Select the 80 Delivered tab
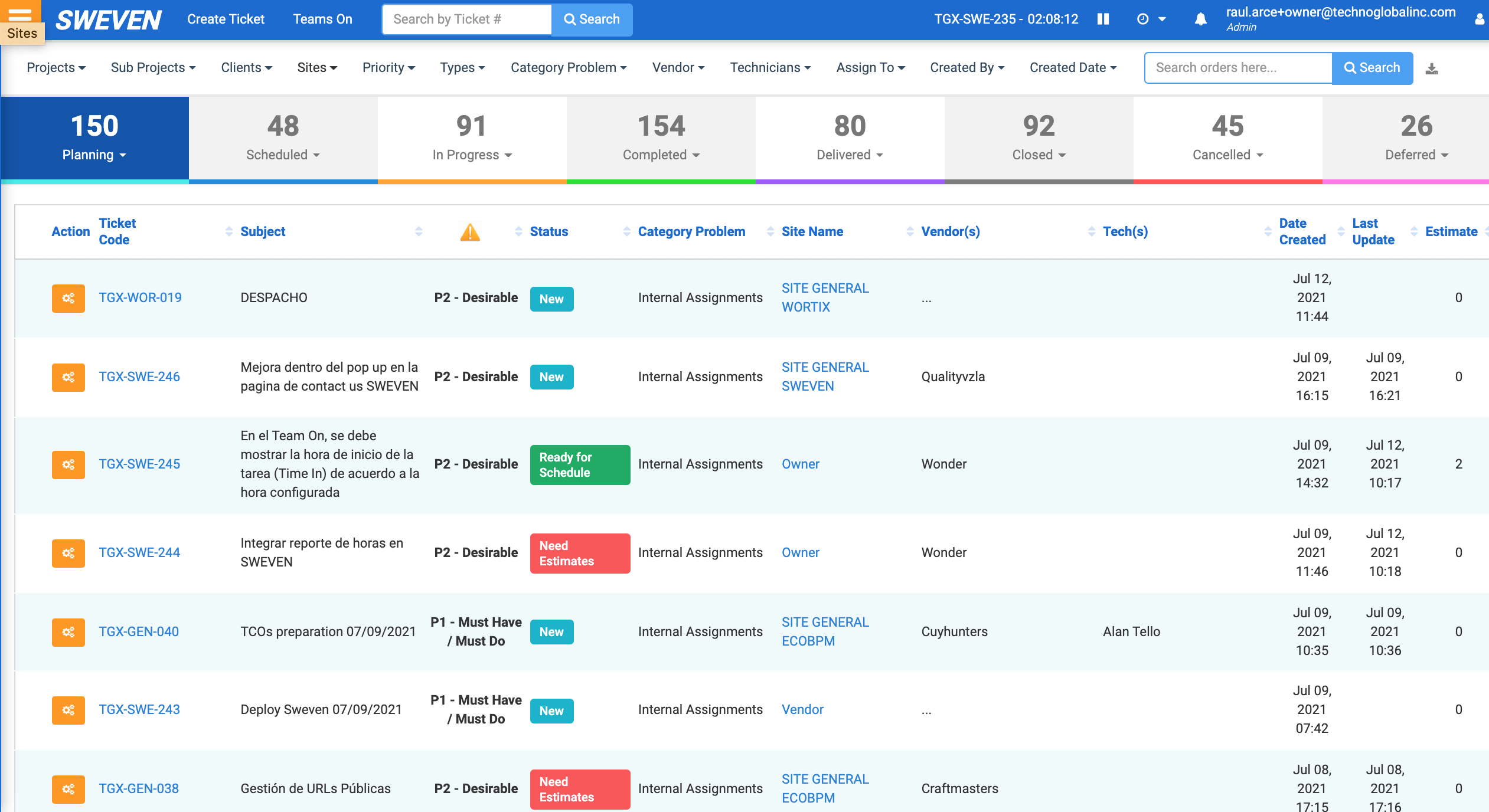 [850, 139]
